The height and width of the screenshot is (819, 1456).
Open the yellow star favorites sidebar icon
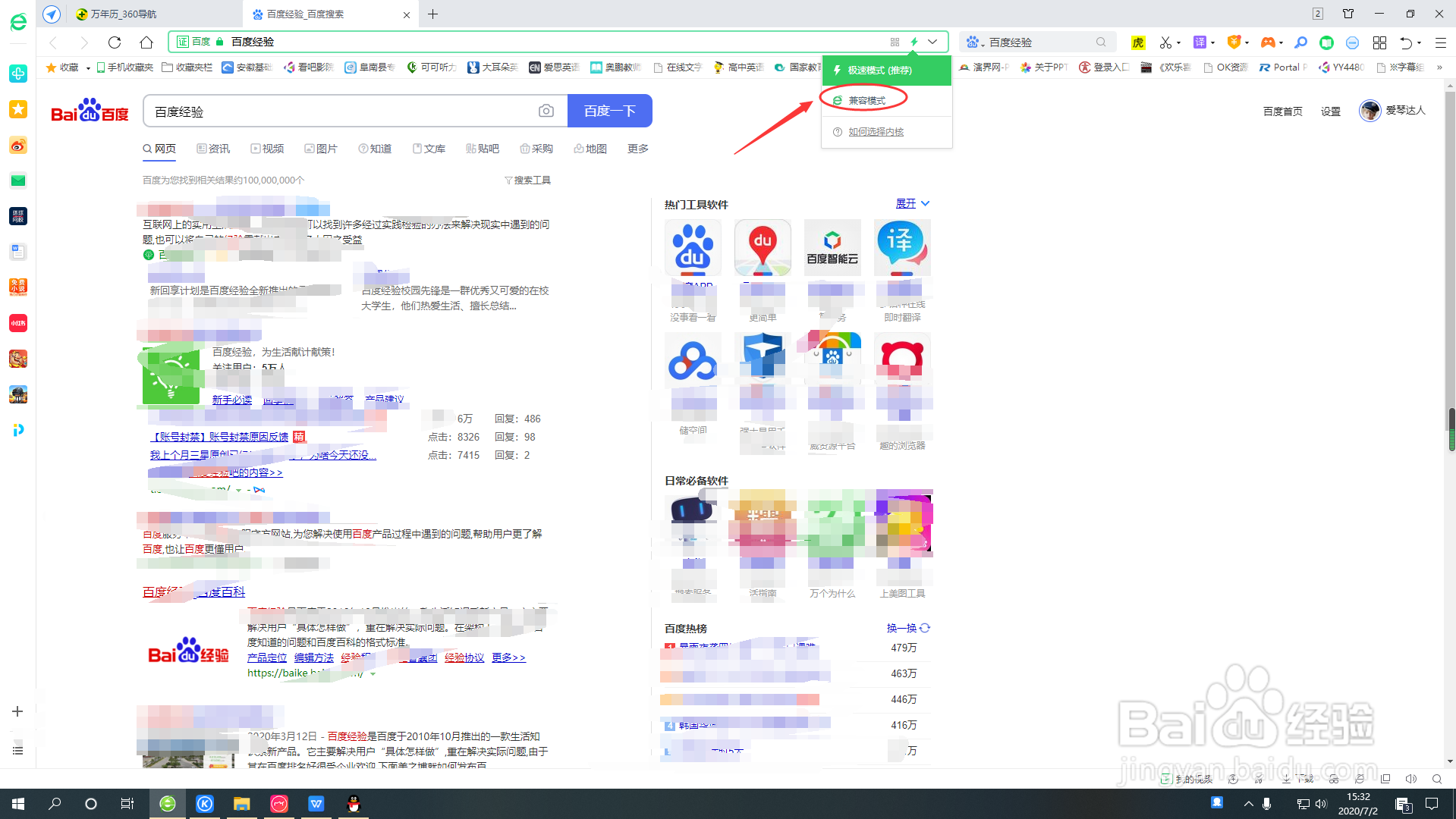click(x=18, y=109)
